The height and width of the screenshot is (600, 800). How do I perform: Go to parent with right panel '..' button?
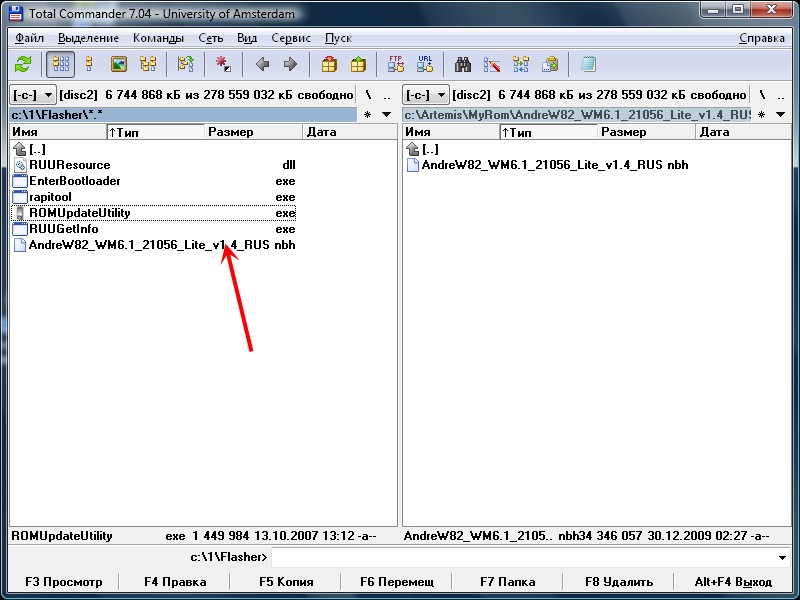(781, 95)
